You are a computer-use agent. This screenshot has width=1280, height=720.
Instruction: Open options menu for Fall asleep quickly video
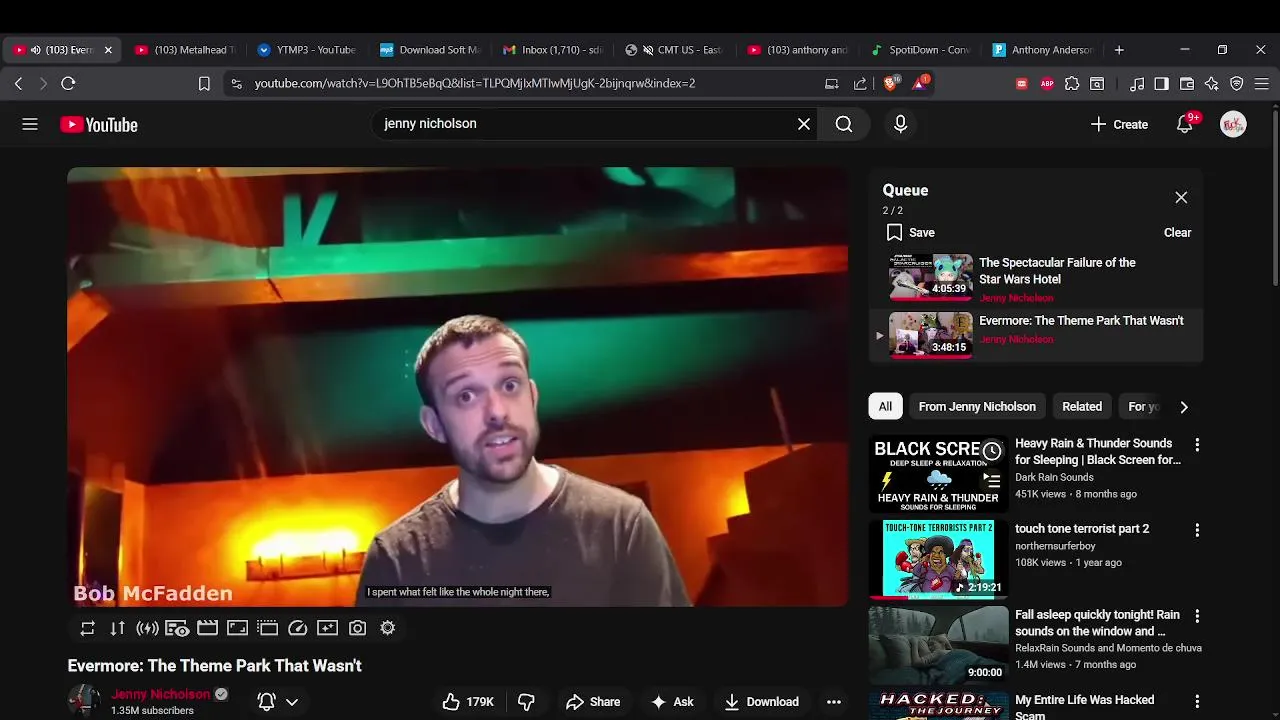[1197, 616]
